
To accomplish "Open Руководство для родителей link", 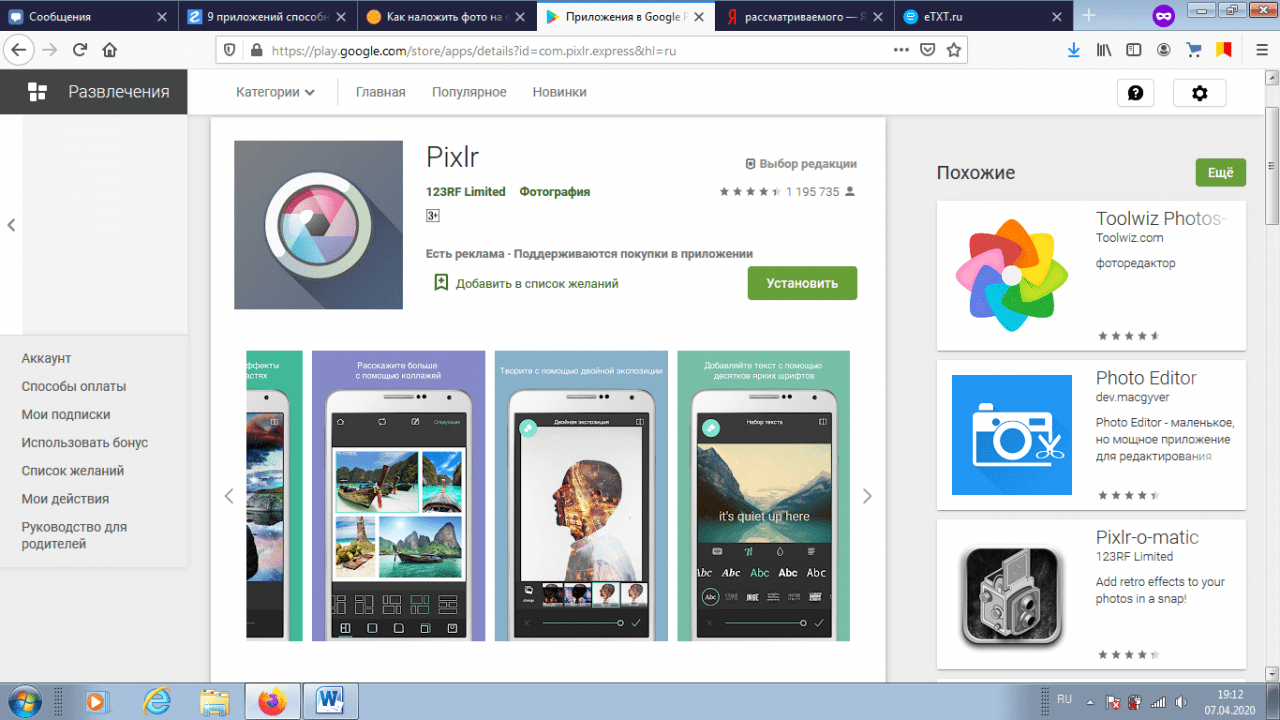I will [x=74, y=535].
